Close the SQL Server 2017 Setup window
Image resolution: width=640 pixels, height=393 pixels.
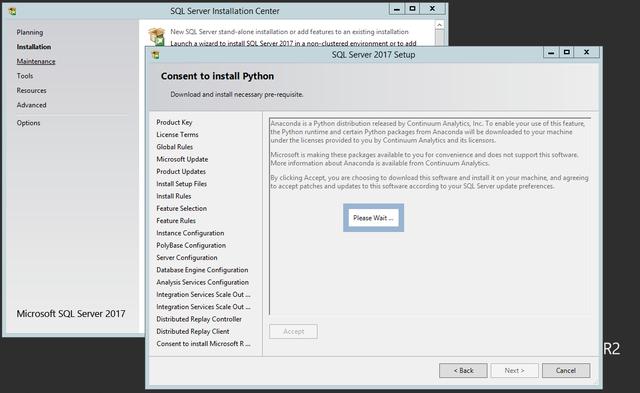[x=587, y=52]
